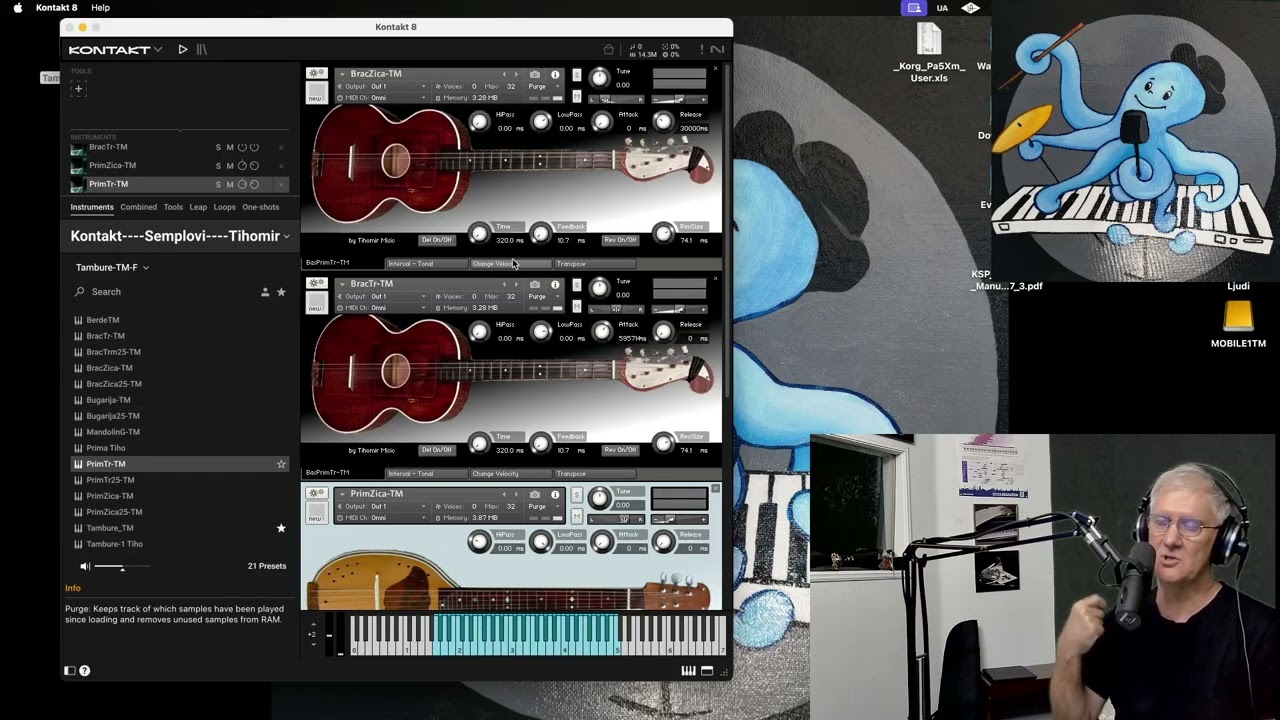Show info for BracZica-TM instrument

pos(555,74)
